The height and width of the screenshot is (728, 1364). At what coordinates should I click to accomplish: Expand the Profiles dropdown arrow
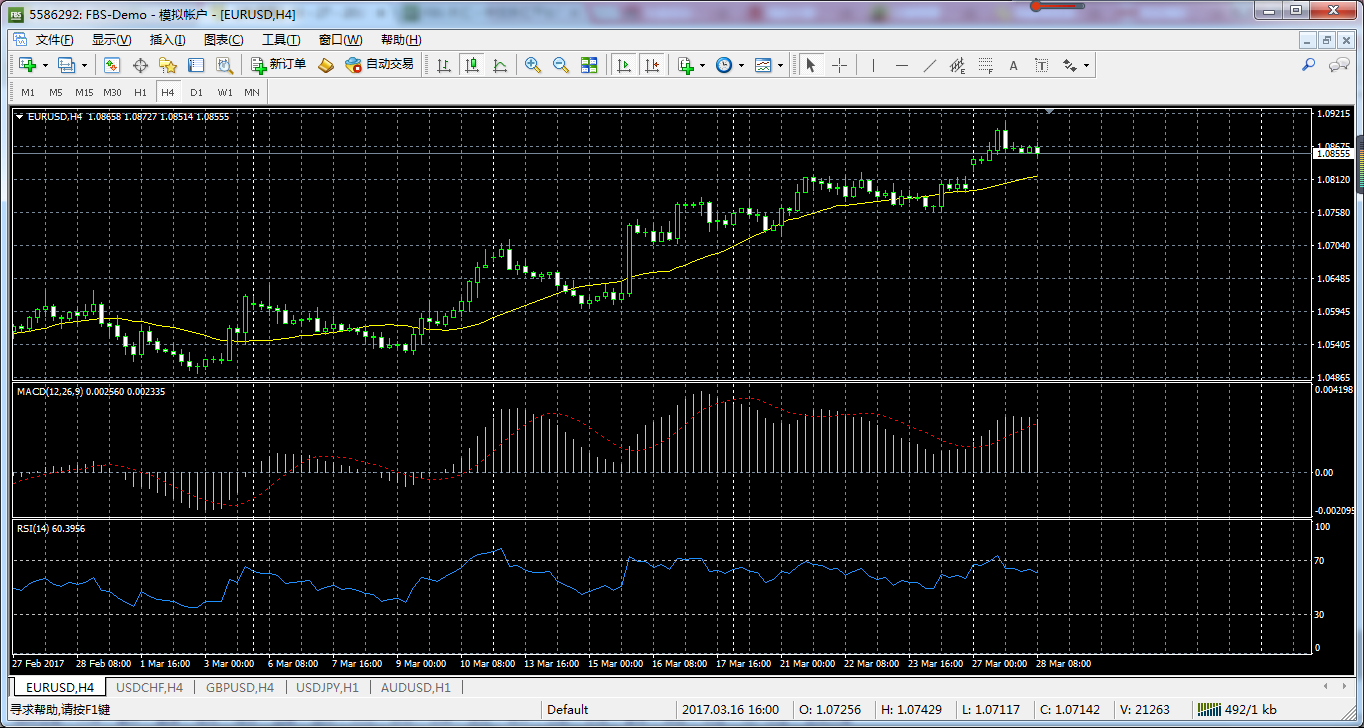coord(84,65)
